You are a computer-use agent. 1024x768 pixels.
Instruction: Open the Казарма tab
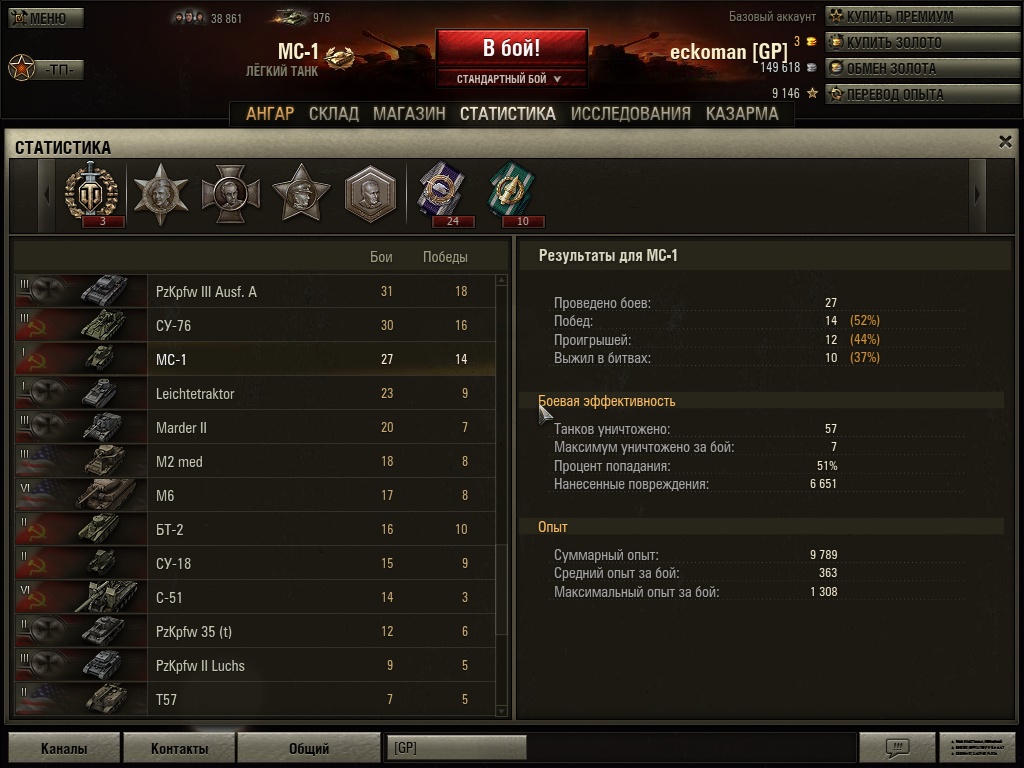coord(742,114)
